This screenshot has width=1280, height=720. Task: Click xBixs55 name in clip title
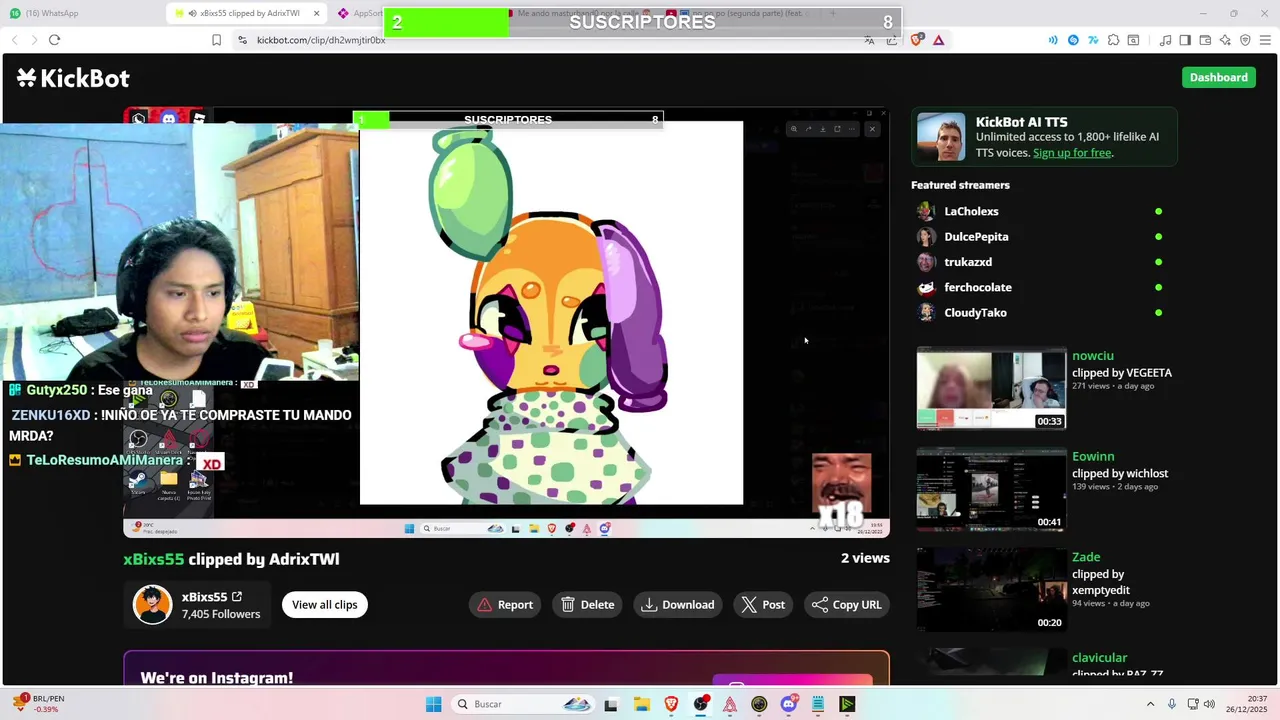pyautogui.click(x=154, y=559)
